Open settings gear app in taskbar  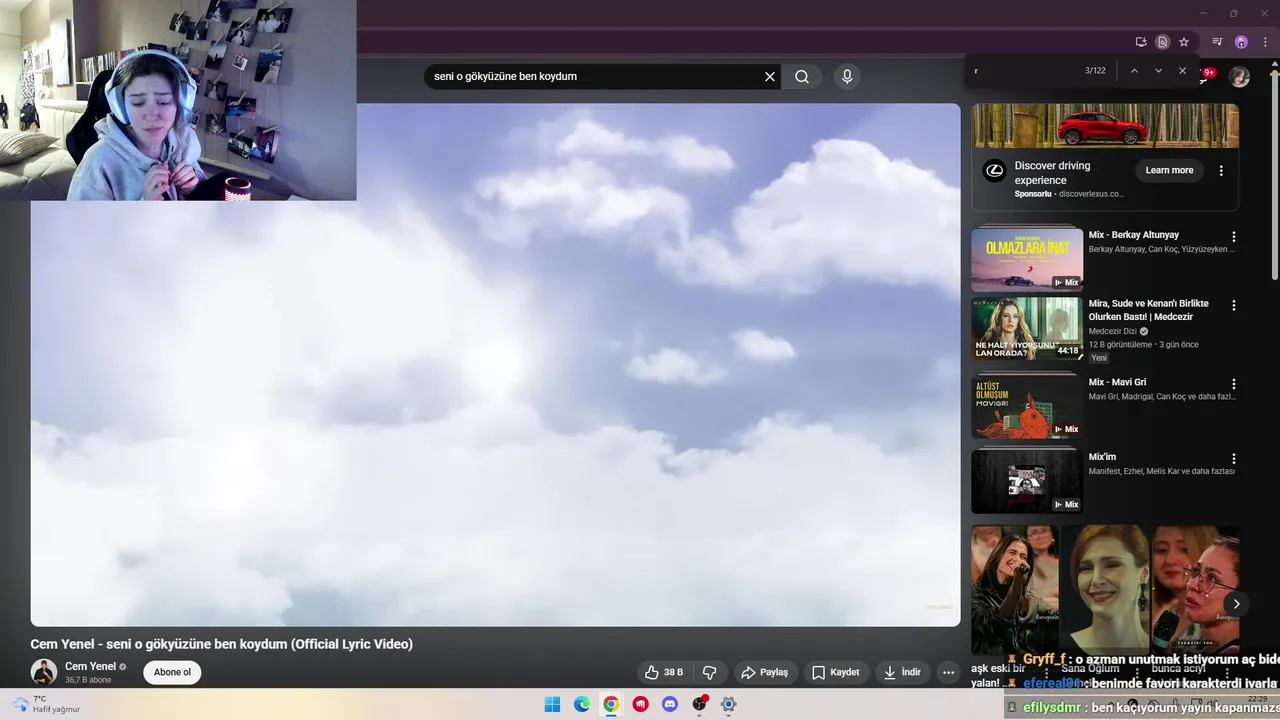(x=729, y=704)
